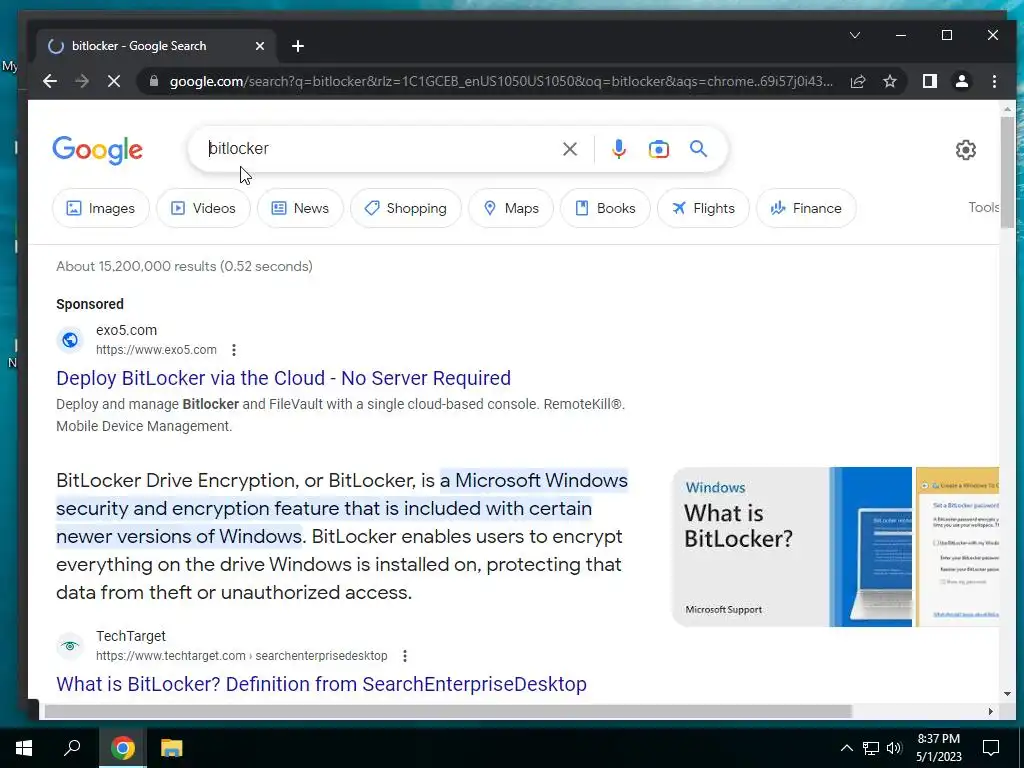The height and width of the screenshot is (768, 1024).
Task: Switch to Videos results
Action: point(203,208)
